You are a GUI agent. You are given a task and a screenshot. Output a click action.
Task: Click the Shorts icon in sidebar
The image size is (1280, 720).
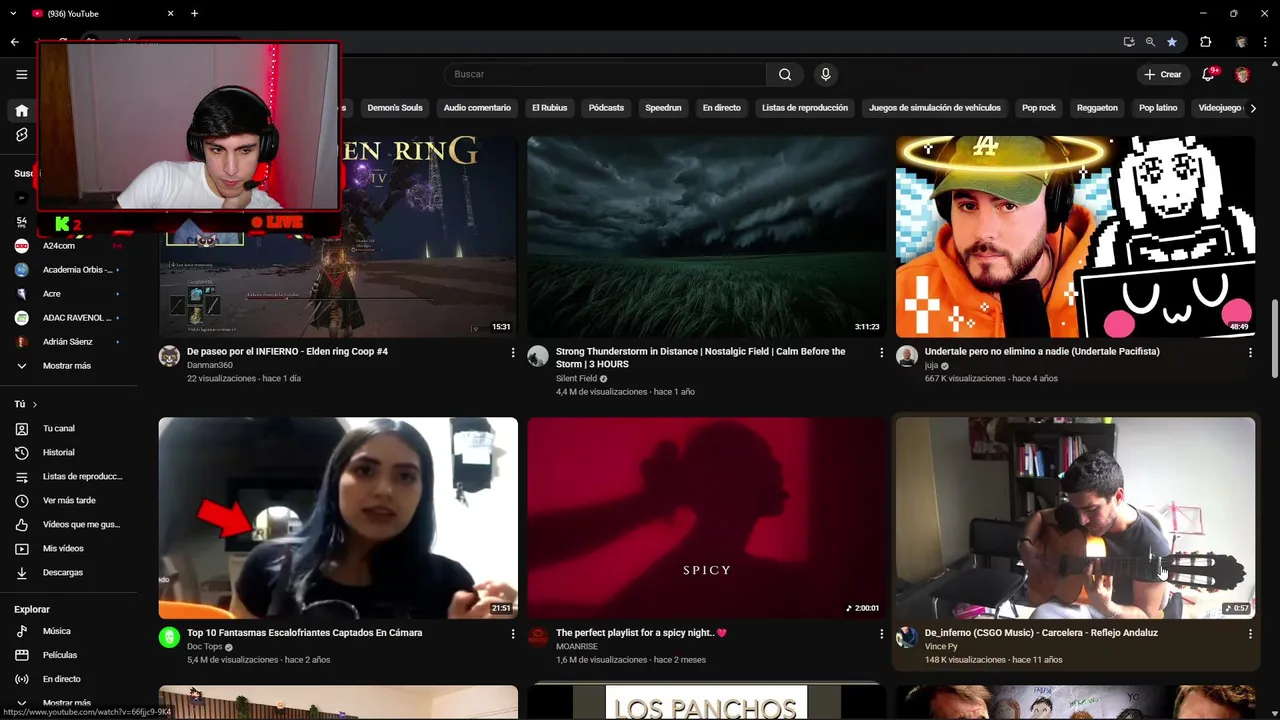click(x=21, y=134)
